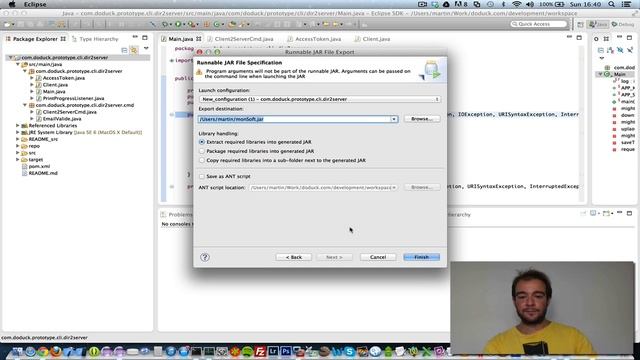Select pom.xml in Package Explorer
This screenshot has height=360, width=640.
tap(39, 166)
